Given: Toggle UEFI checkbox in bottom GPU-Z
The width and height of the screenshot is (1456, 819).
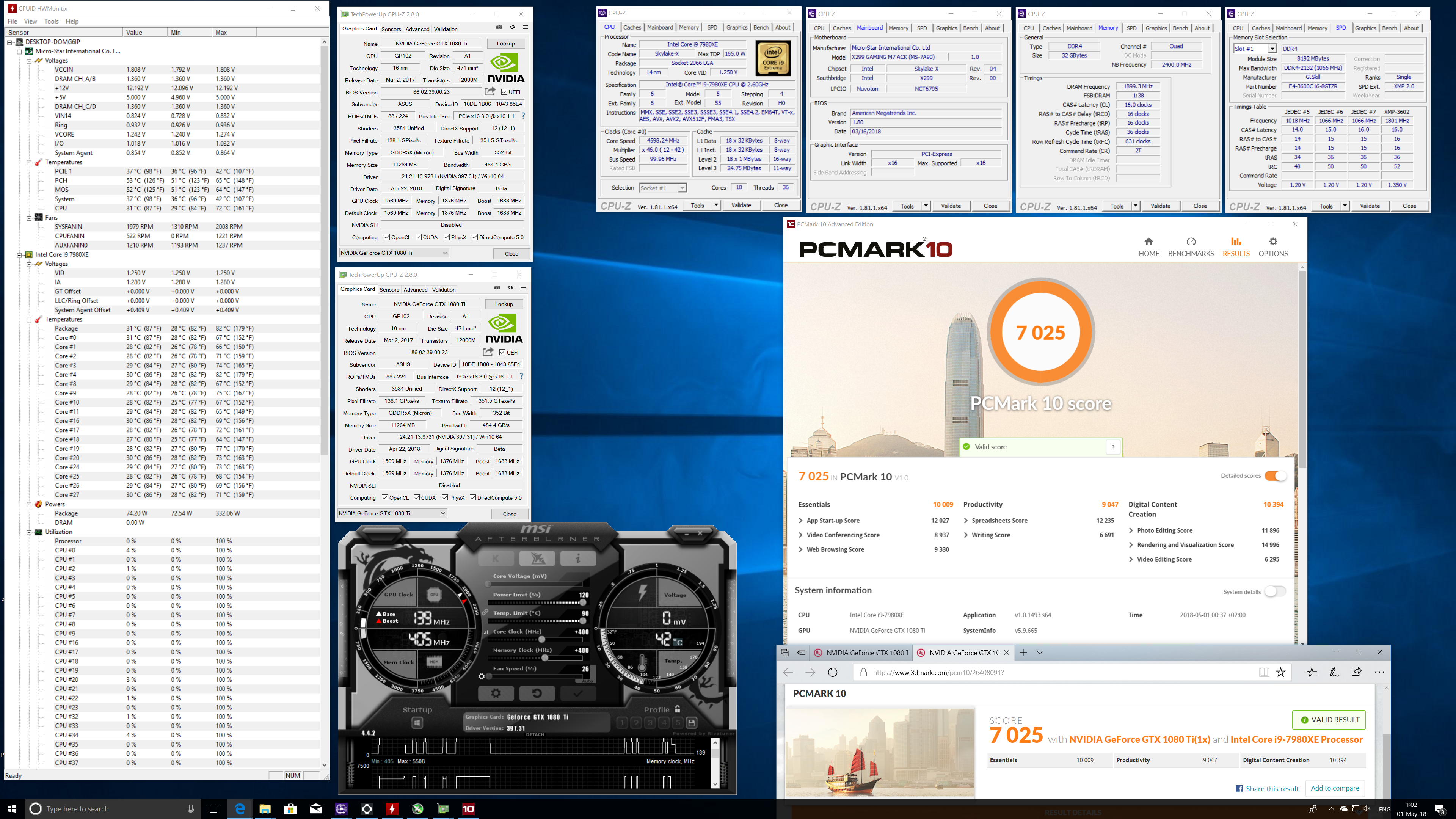Looking at the screenshot, I should point(502,353).
